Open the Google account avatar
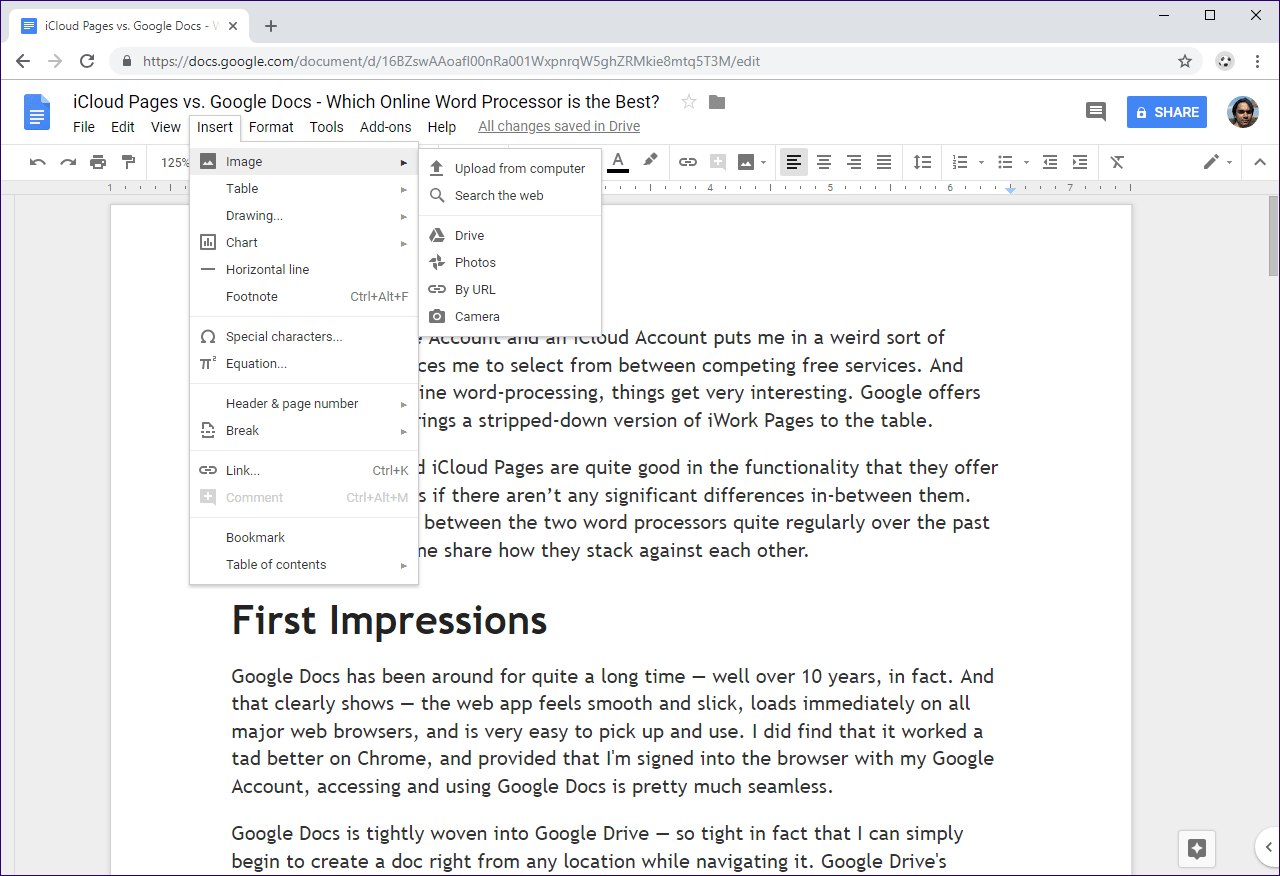Image resolution: width=1280 pixels, height=876 pixels. (1243, 112)
